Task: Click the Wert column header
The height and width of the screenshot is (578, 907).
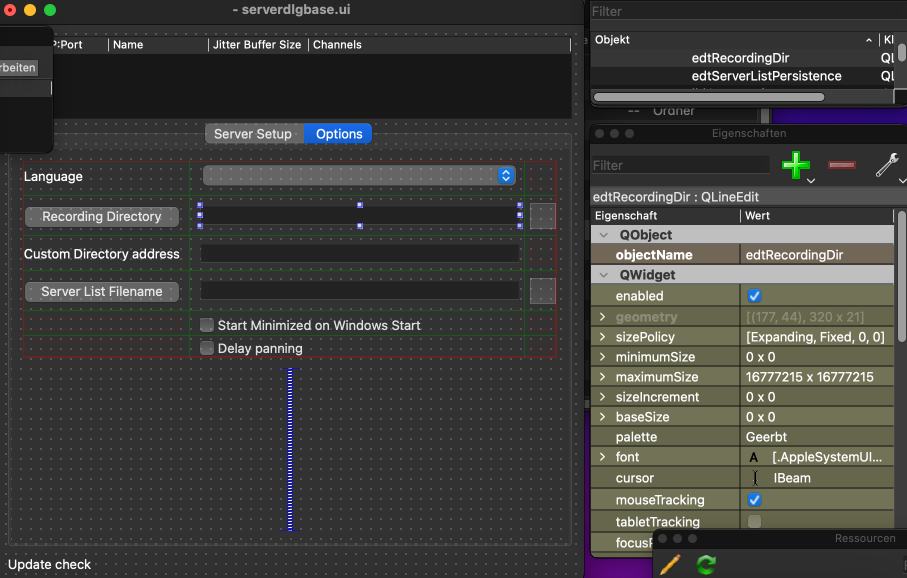Action: (x=817, y=216)
